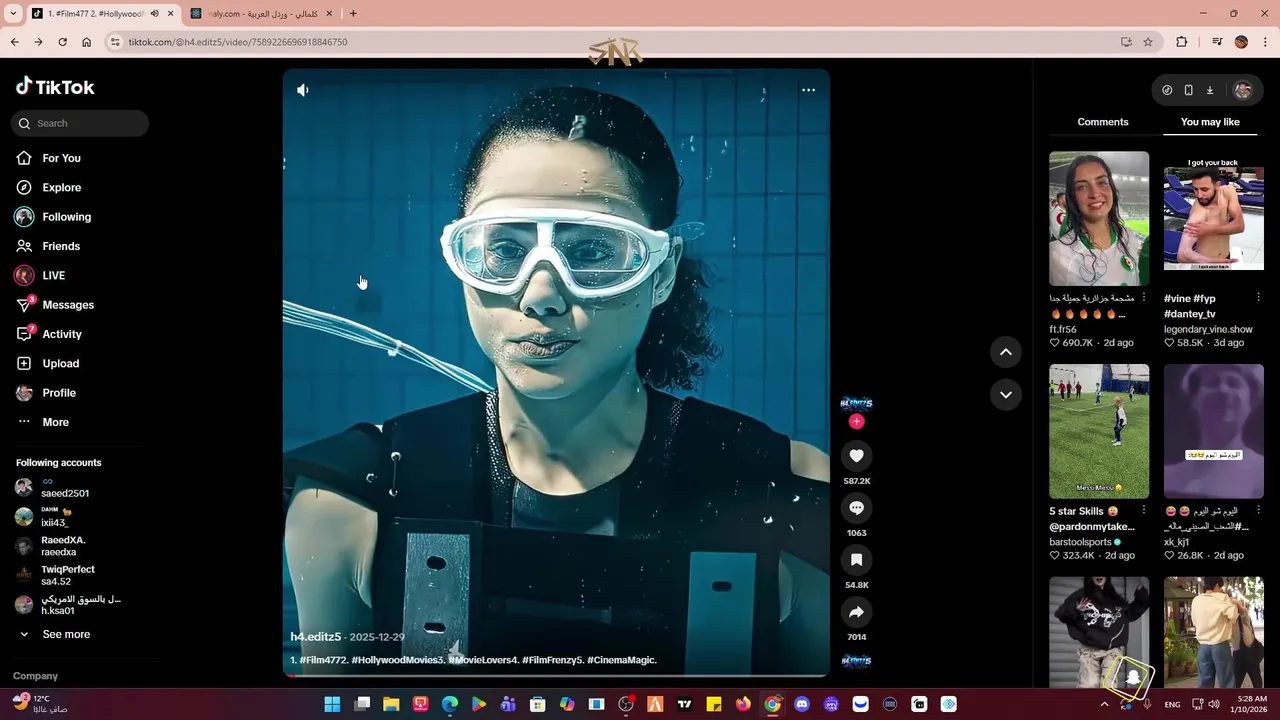The width and height of the screenshot is (1280, 720).
Task: Go to Chrome home page
Action: tap(86, 42)
